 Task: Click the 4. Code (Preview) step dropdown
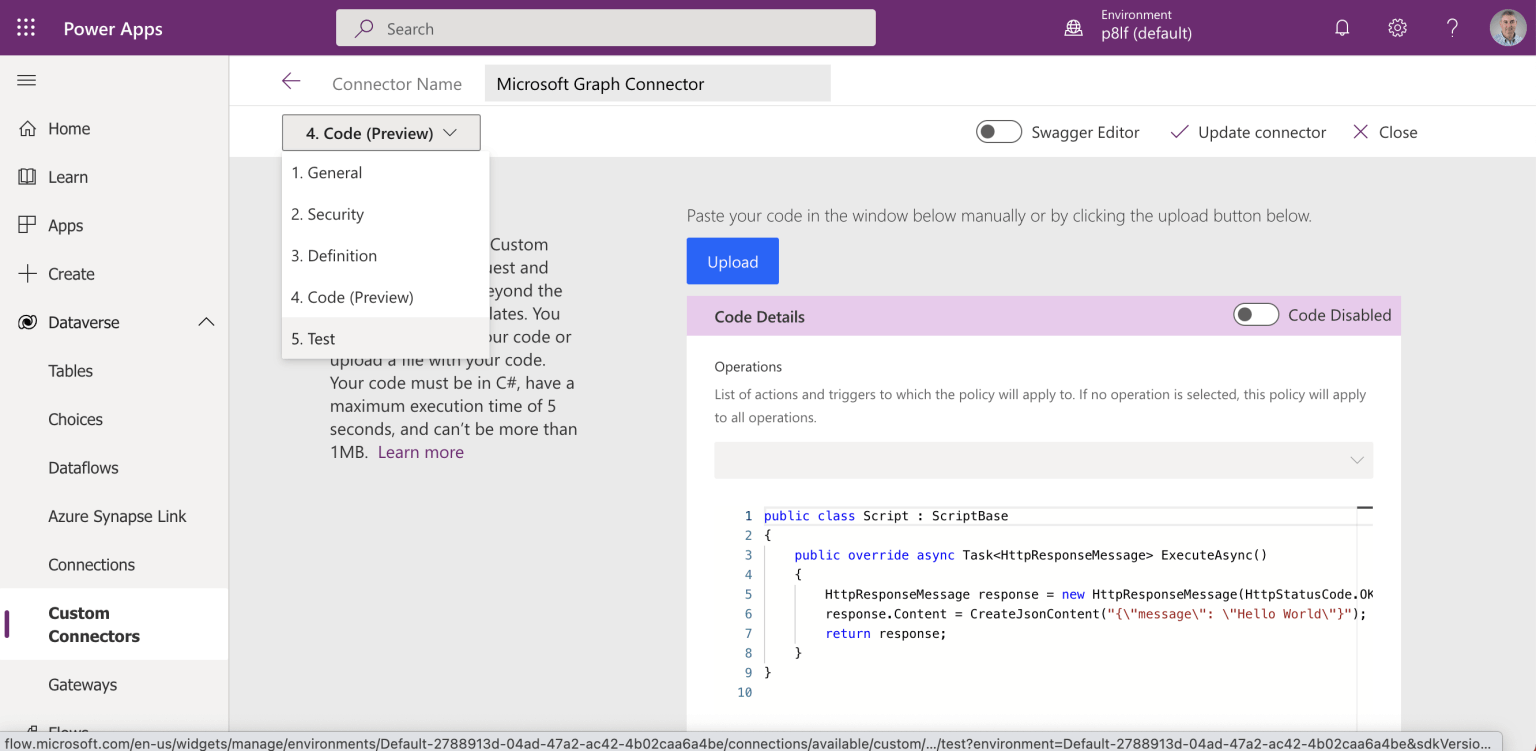click(381, 133)
